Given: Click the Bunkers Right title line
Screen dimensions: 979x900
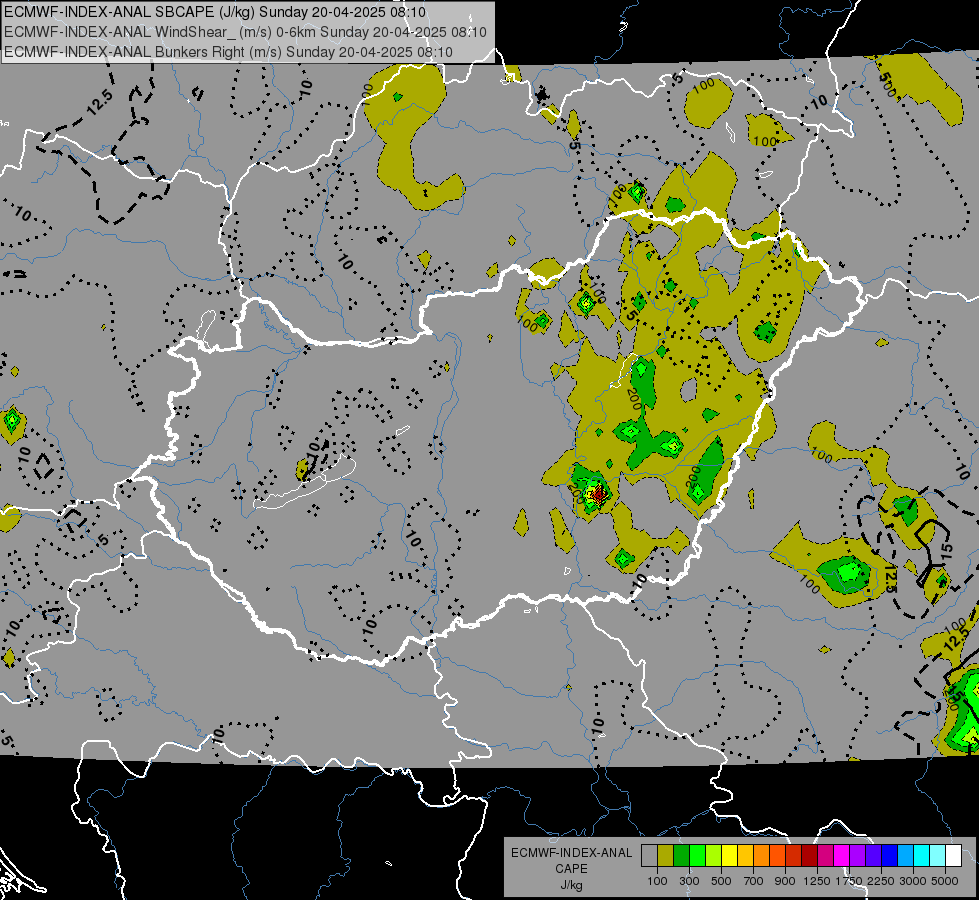Looking at the screenshot, I should click(228, 52).
